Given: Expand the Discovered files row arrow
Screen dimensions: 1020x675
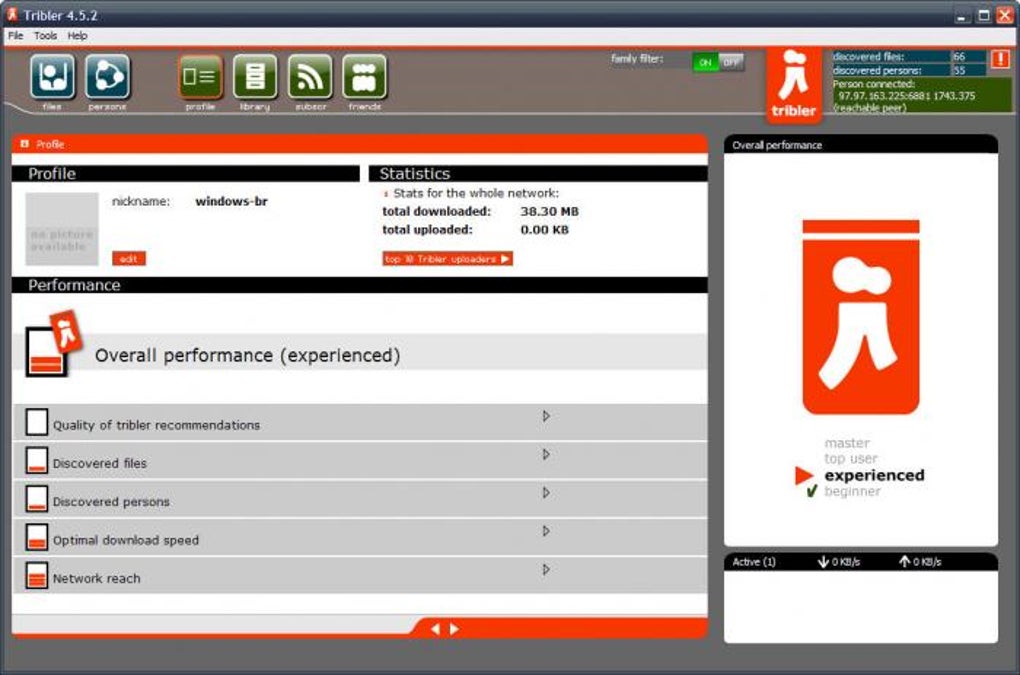Looking at the screenshot, I should coord(546,455).
